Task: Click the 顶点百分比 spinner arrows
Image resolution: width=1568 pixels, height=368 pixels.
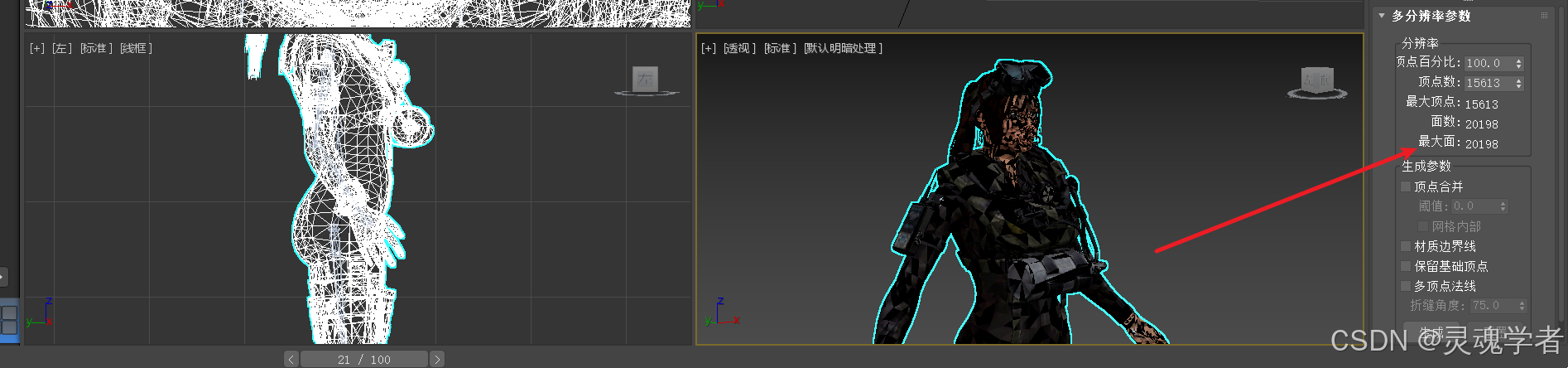Action: [x=1519, y=63]
